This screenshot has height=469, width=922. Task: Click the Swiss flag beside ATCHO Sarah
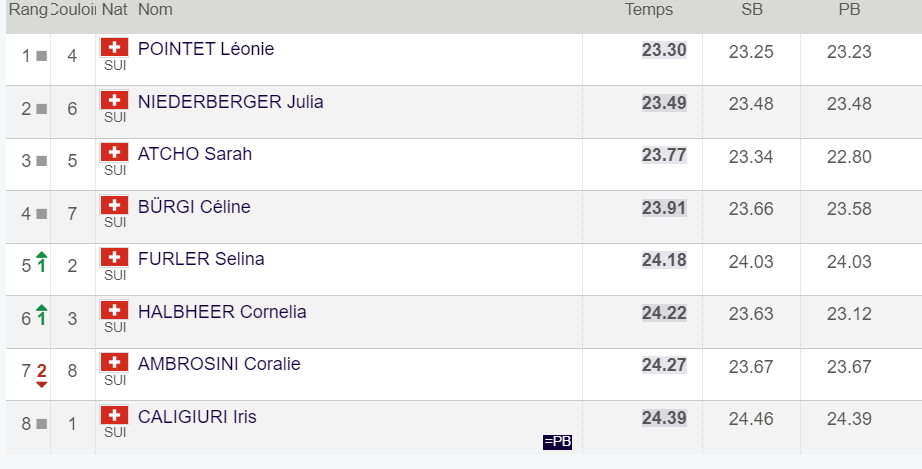tap(115, 152)
